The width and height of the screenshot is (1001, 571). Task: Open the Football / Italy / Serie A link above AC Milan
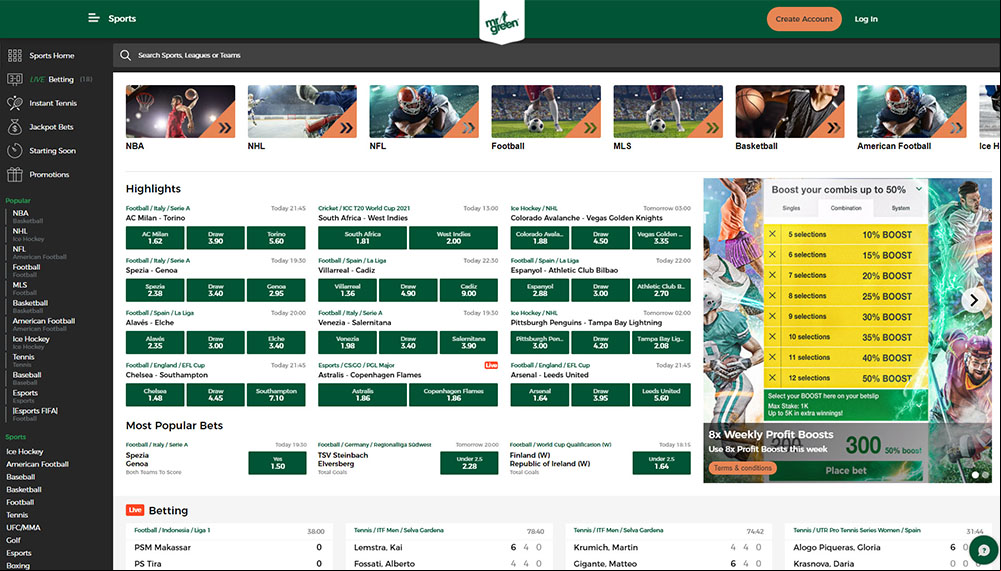pyautogui.click(x=158, y=208)
